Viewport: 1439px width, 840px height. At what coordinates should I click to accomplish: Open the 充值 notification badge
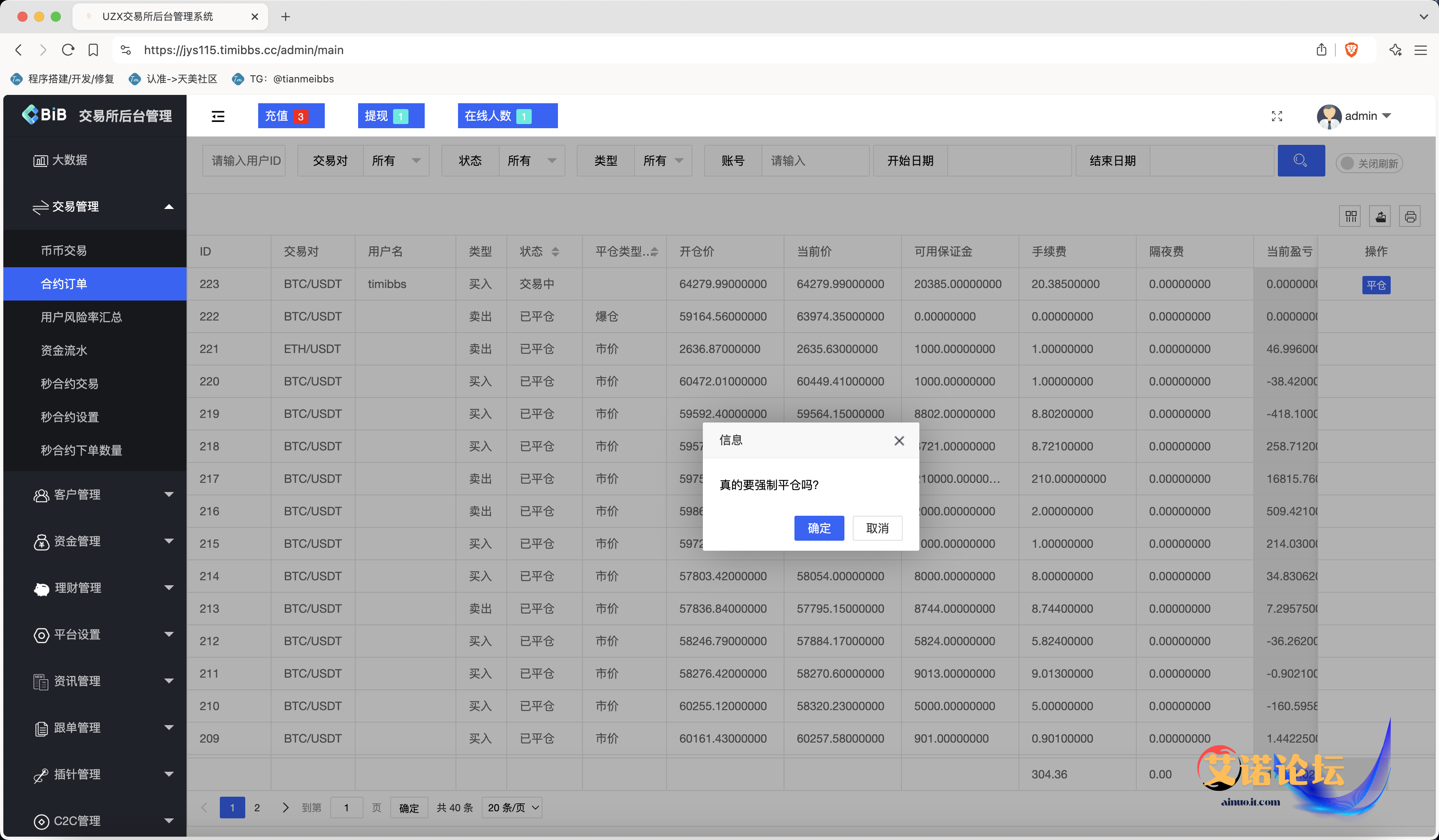[291, 116]
